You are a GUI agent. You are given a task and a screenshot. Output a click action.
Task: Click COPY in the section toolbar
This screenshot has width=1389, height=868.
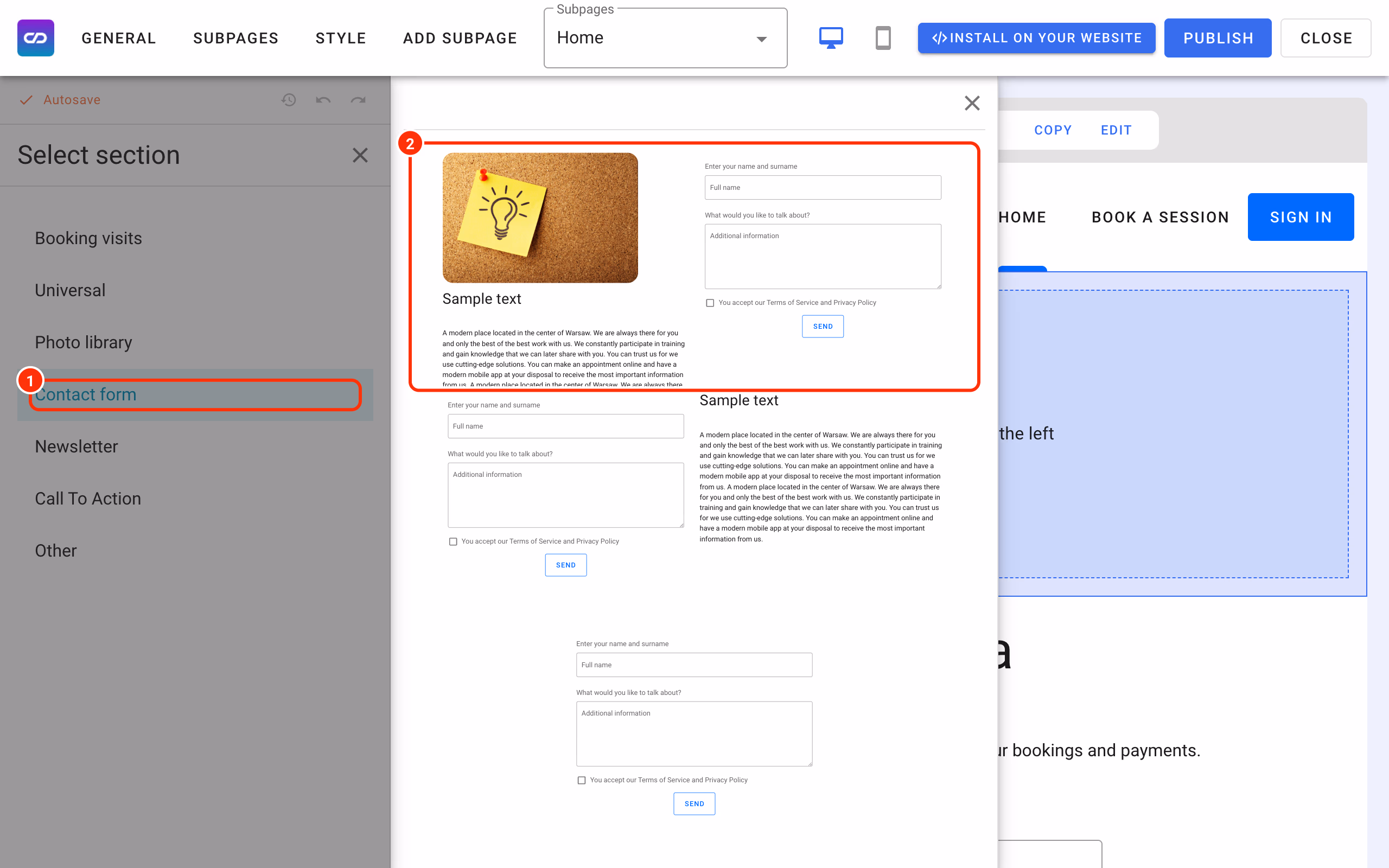(x=1053, y=130)
